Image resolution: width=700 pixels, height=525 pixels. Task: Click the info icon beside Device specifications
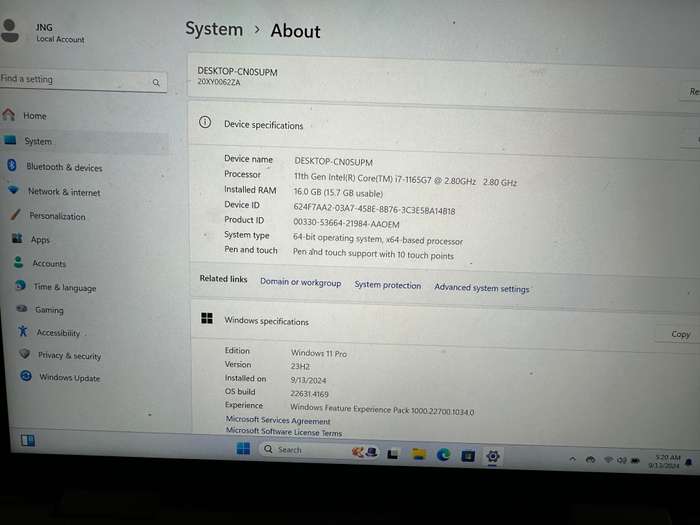[205, 122]
